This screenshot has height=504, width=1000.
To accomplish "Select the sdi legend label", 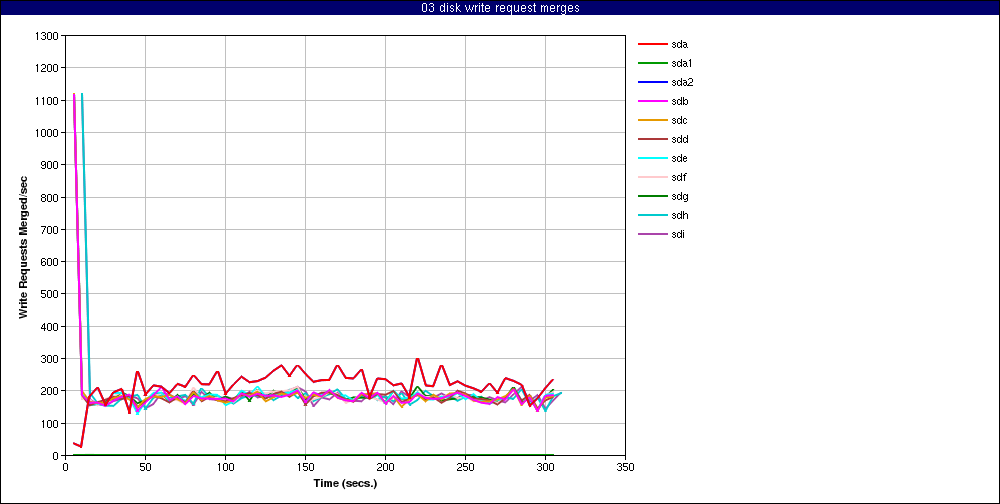I will click(679, 234).
